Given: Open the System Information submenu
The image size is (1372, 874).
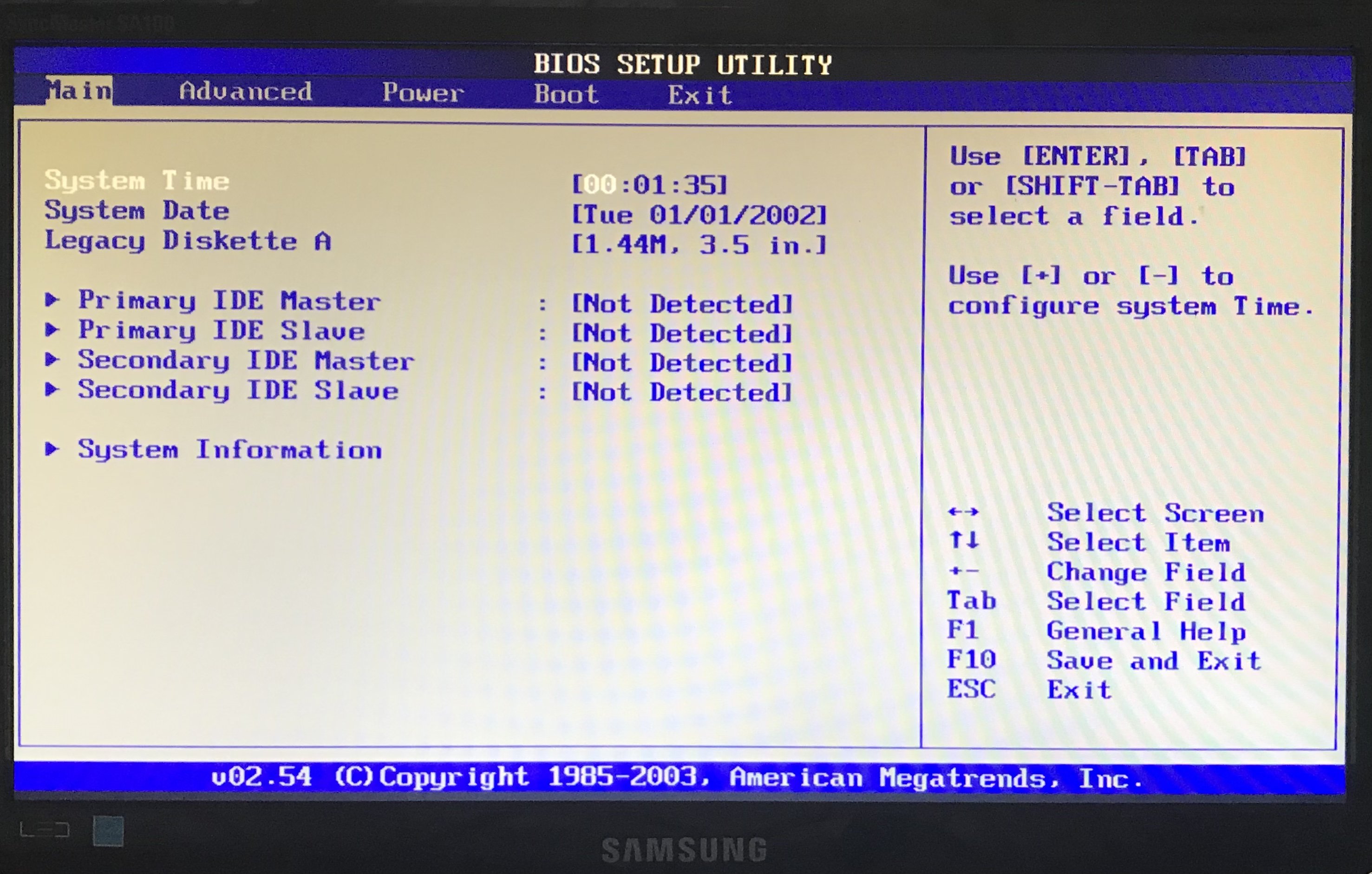Looking at the screenshot, I should click(x=229, y=450).
